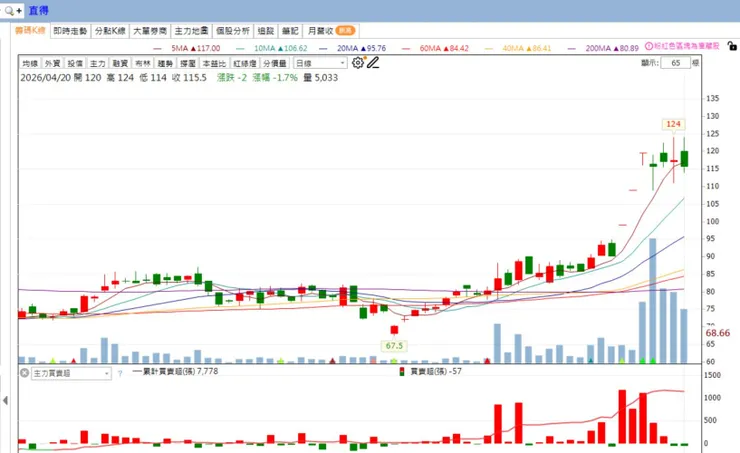The height and width of the screenshot is (453, 740).
Task: Toggle the 投信 indicator button
Action: [75, 63]
